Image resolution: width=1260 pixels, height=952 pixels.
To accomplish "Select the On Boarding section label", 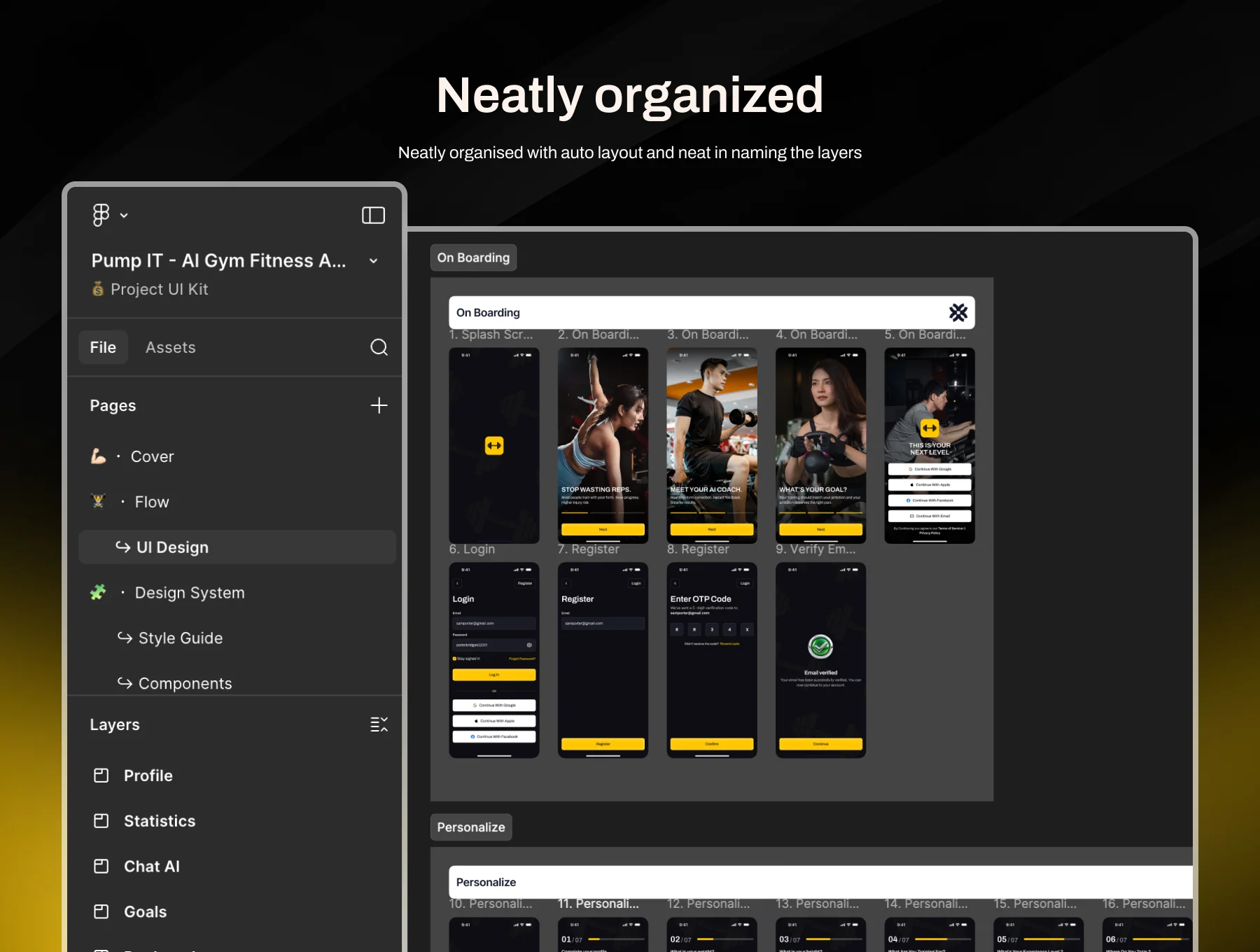I will 473,258.
